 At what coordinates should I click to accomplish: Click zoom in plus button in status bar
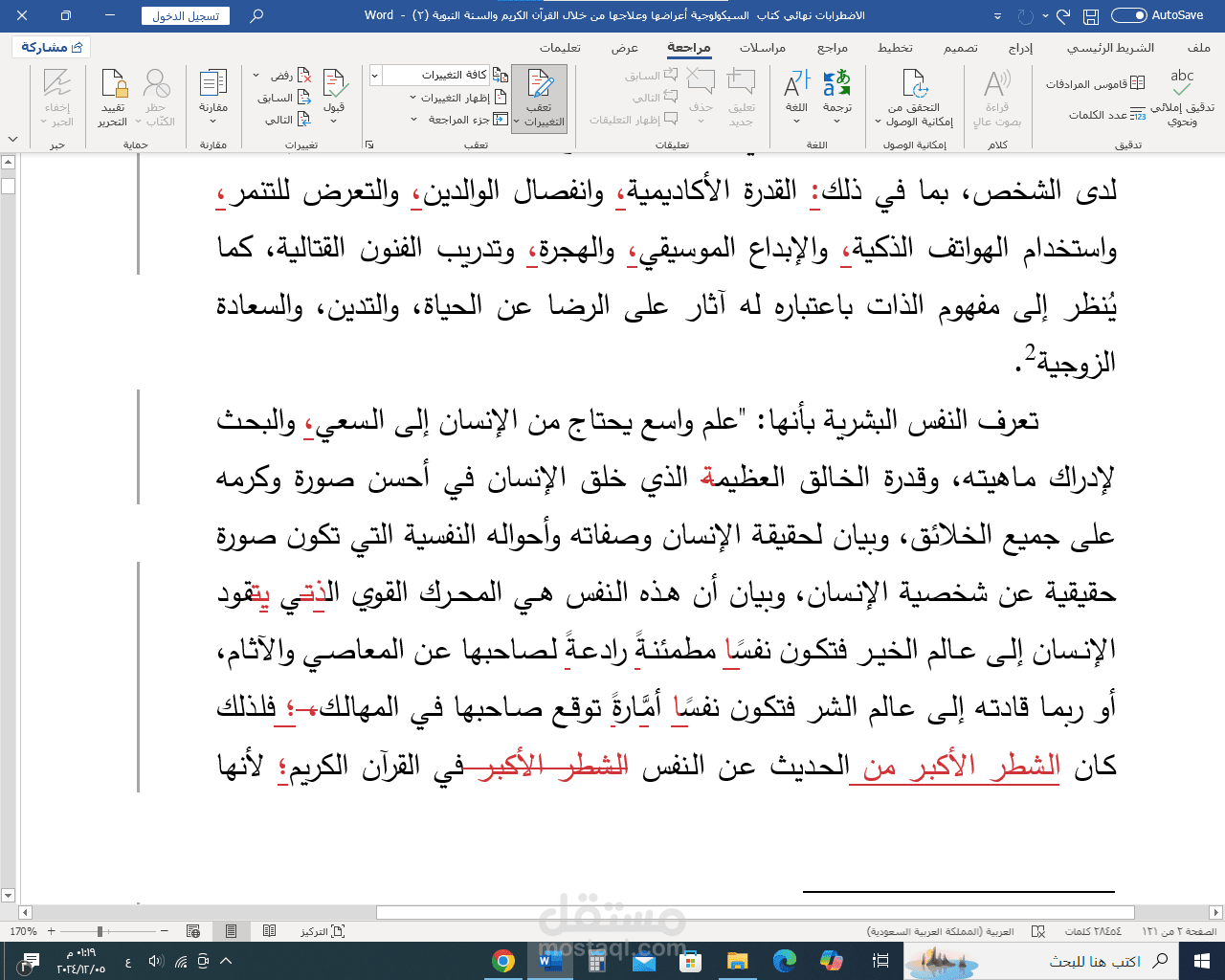[51, 930]
